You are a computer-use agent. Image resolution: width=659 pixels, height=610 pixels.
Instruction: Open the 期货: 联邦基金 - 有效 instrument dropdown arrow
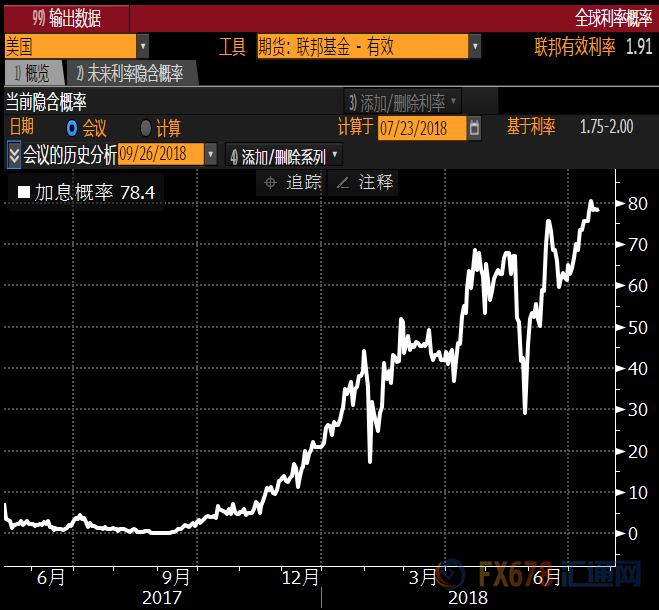pos(475,46)
